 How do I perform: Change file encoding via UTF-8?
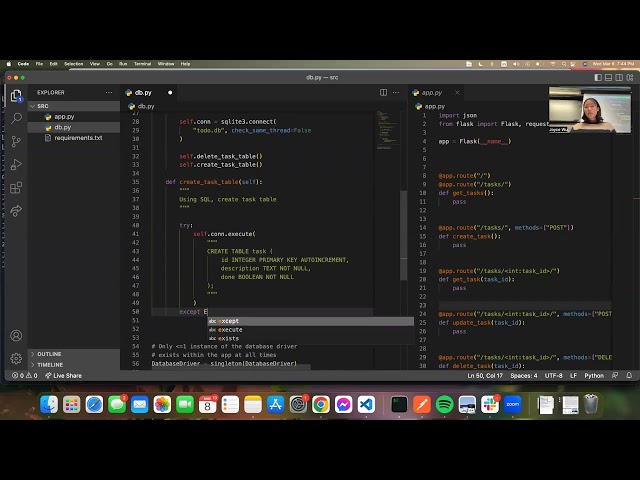(553, 376)
